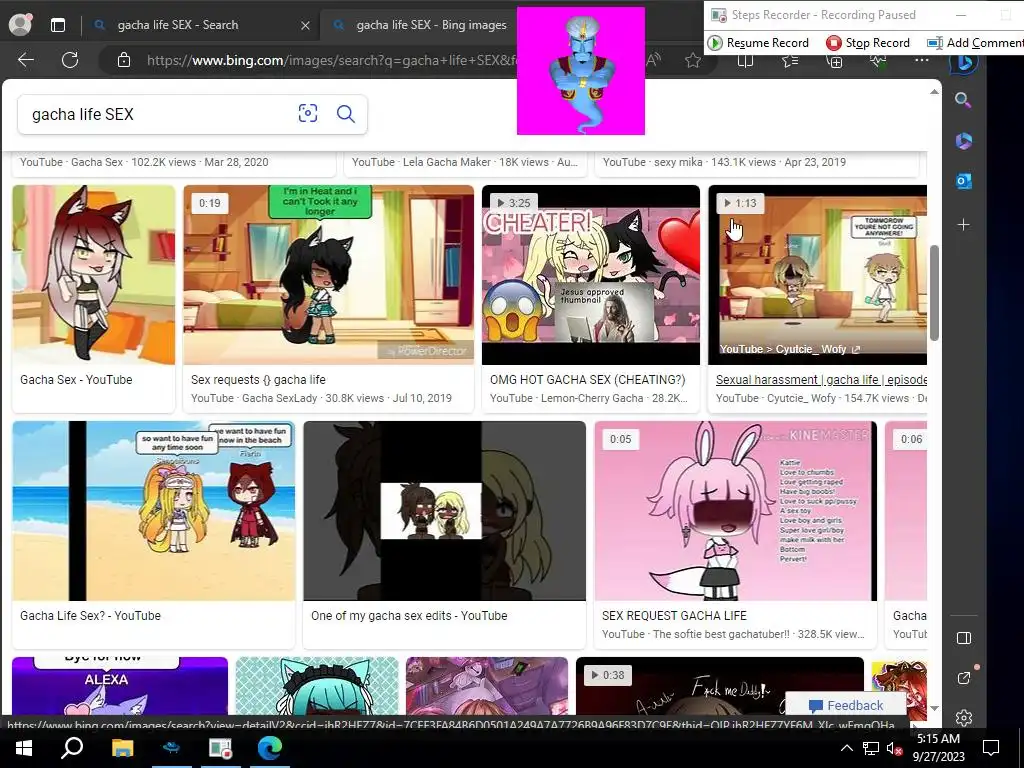Open the tab actions menu icon
Screen dimensions: 1024x768
[58, 25]
